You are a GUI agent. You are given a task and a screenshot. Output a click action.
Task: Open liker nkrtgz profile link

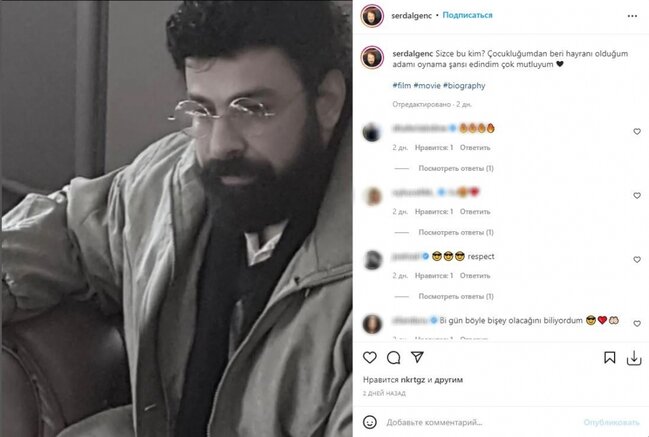[x=413, y=380]
